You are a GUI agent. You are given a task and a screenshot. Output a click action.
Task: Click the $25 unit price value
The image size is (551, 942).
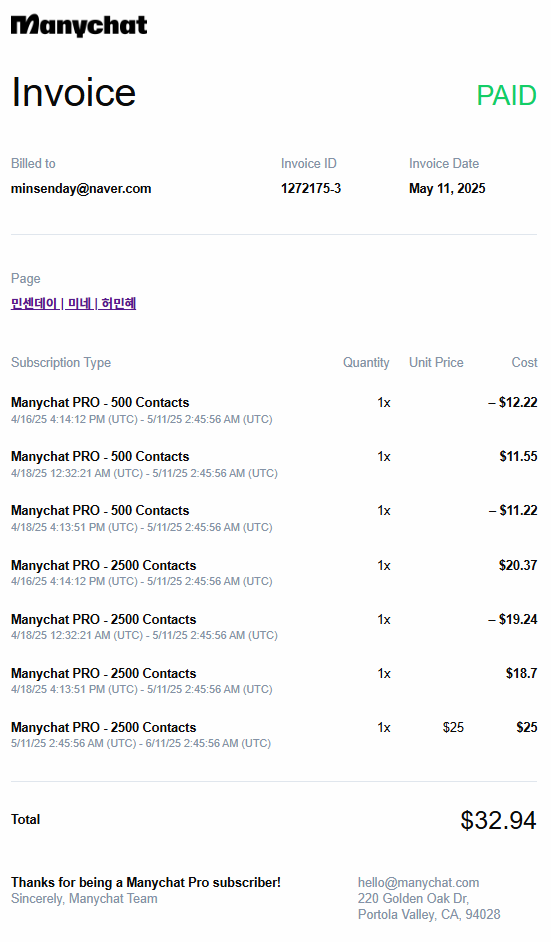pos(453,728)
